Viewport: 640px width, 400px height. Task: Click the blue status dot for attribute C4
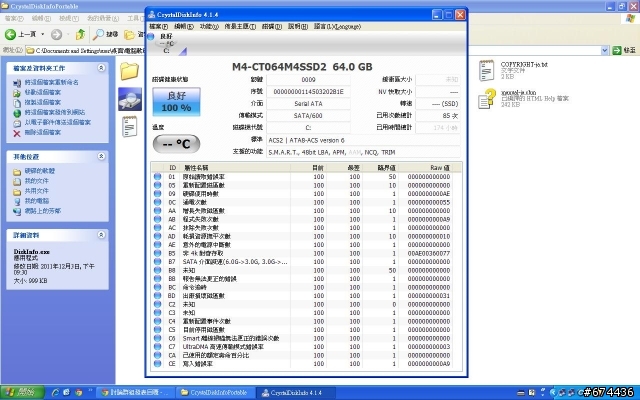click(x=157, y=321)
